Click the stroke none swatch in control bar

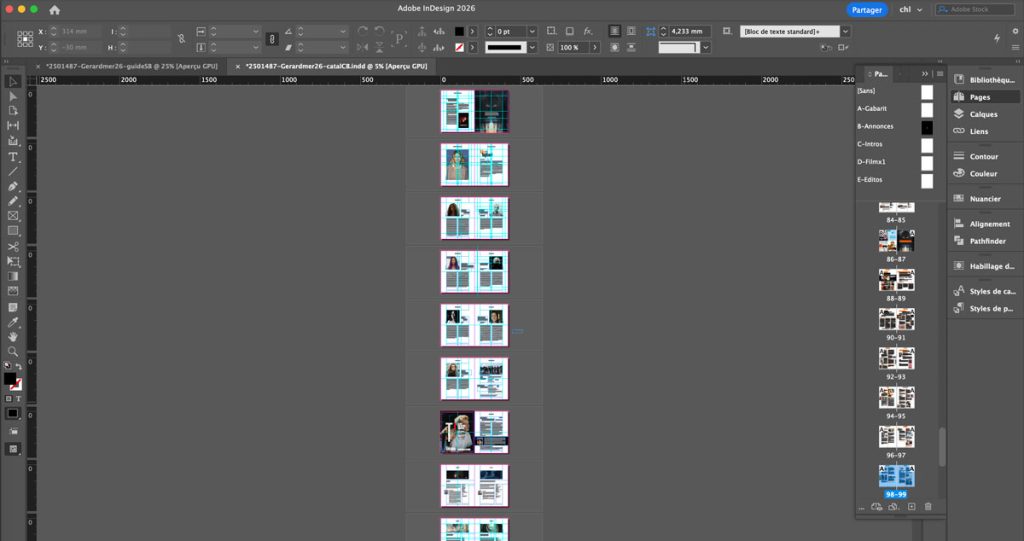(460, 47)
